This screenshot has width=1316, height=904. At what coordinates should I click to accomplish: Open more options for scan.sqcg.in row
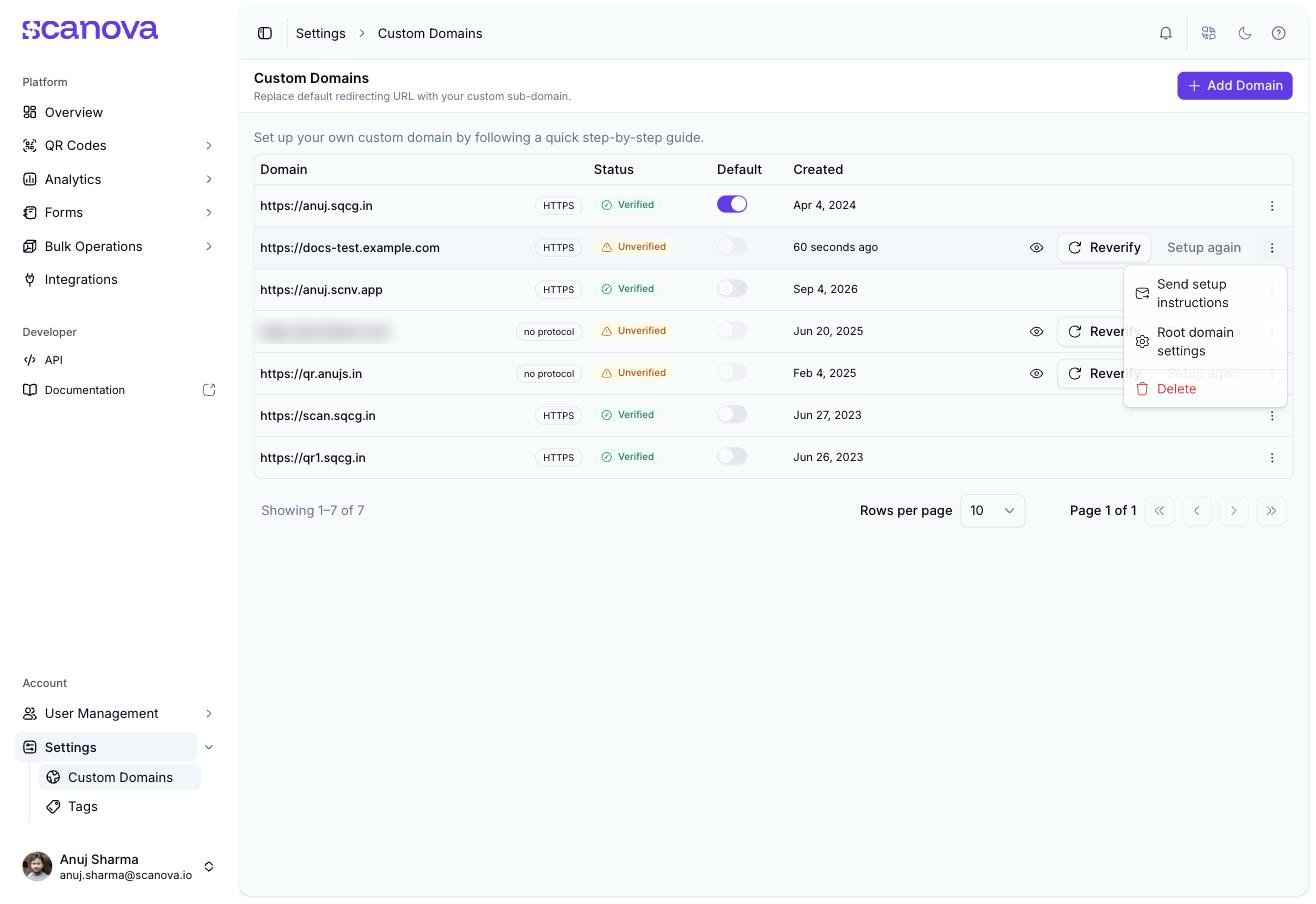tap(1272, 416)
